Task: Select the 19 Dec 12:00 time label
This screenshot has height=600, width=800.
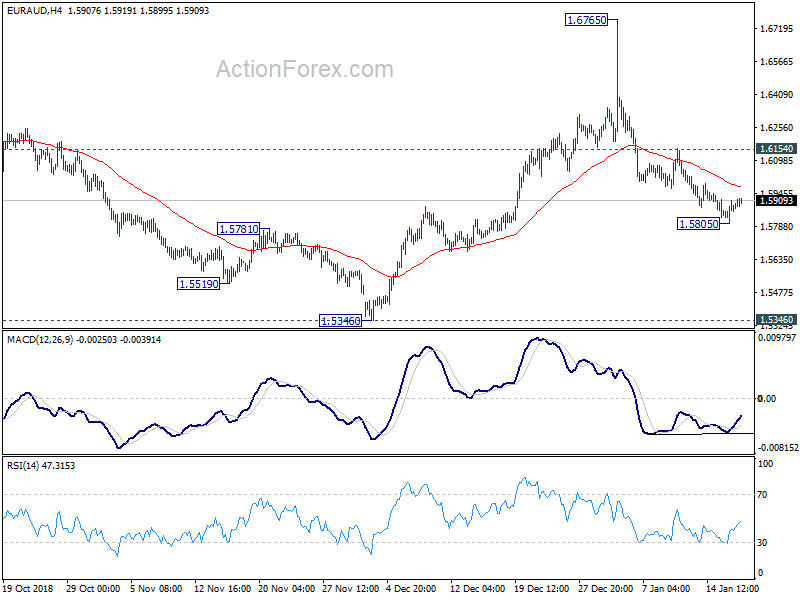Action: [x=542, y=588]
